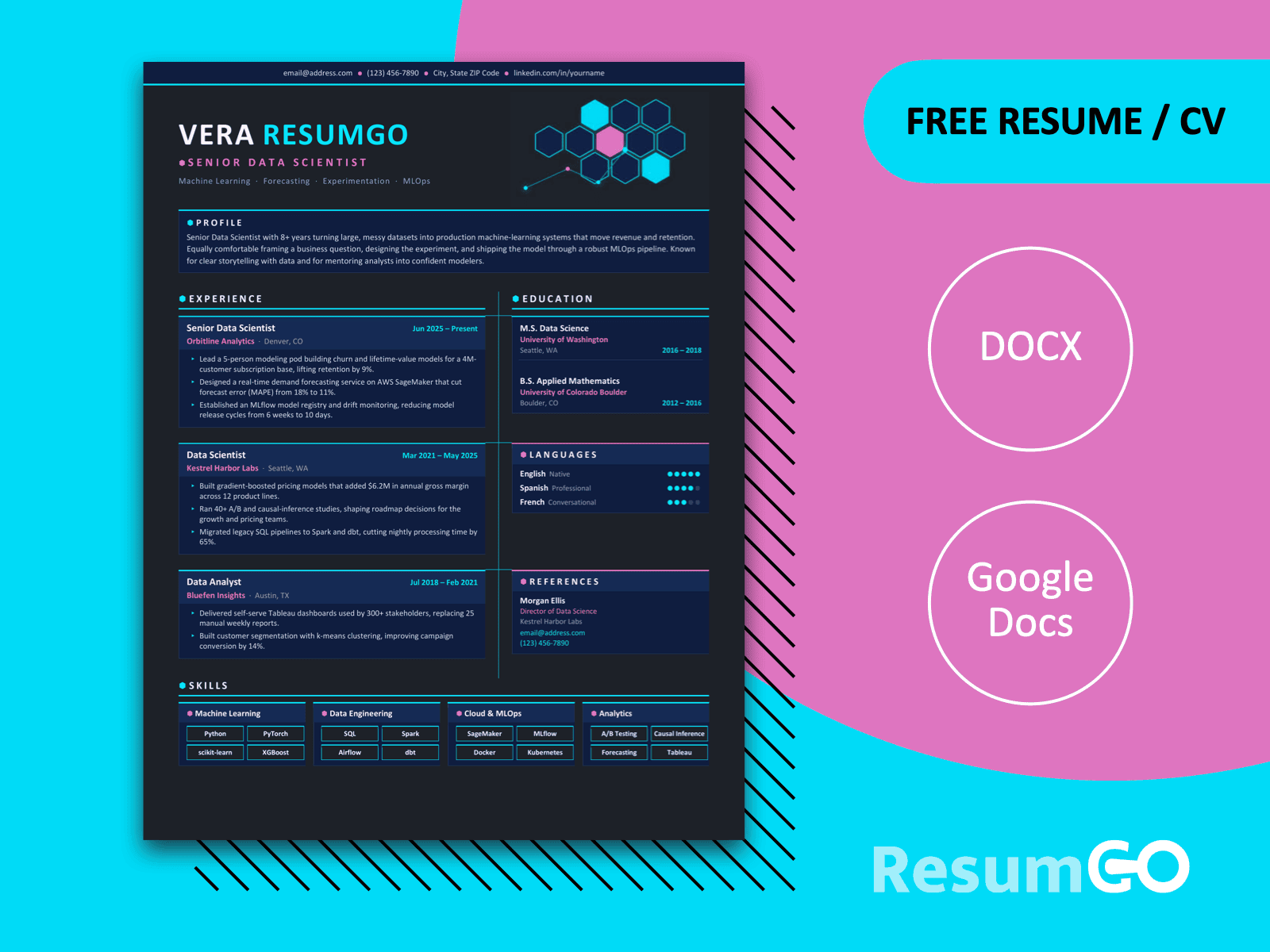Click the Airflow skill tag

tap(350, 753)
